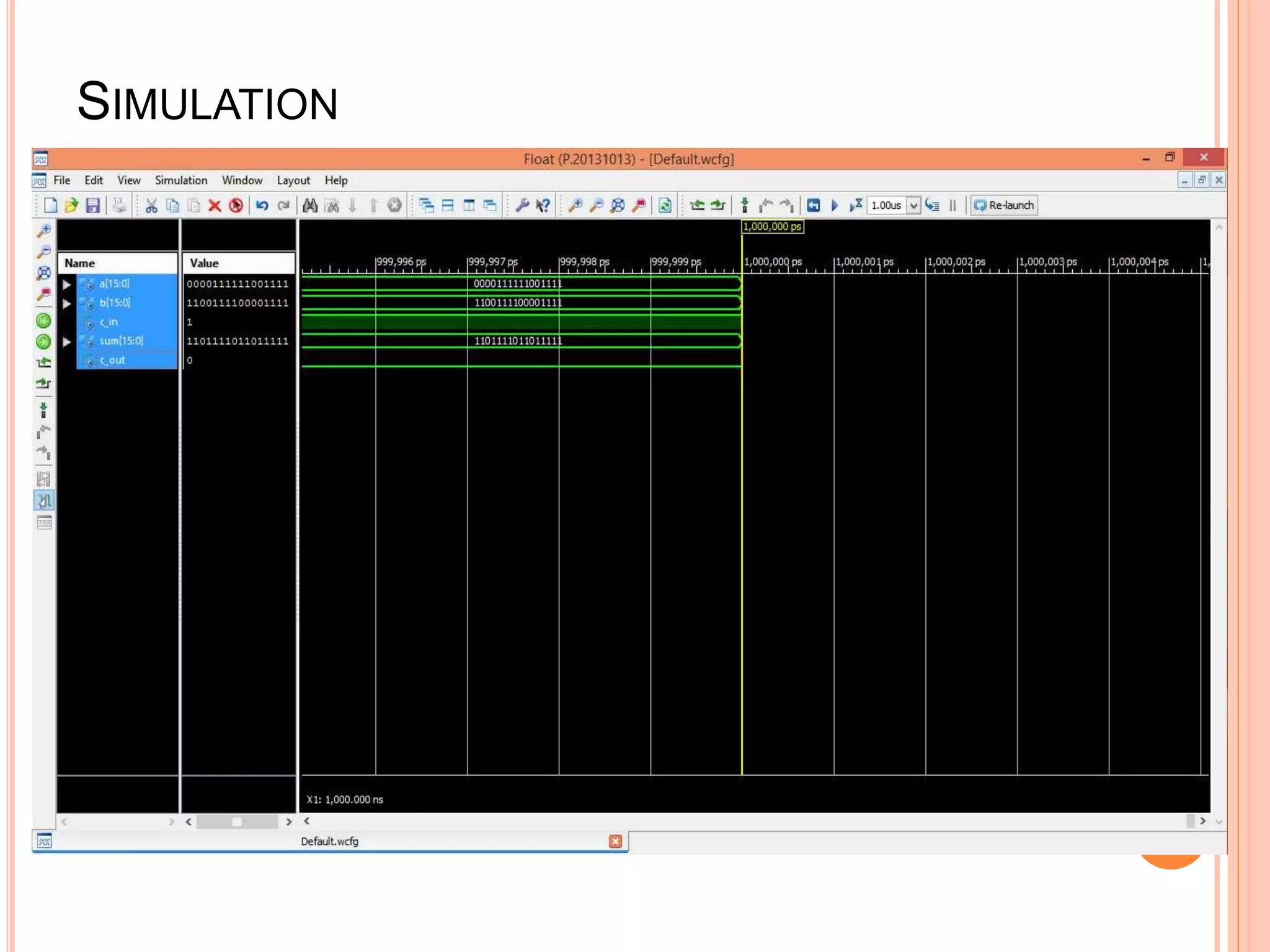The height and width of the screenshot is (952, 1270).
Task: Click the red Delete X icon
Action: coord(215,205)
